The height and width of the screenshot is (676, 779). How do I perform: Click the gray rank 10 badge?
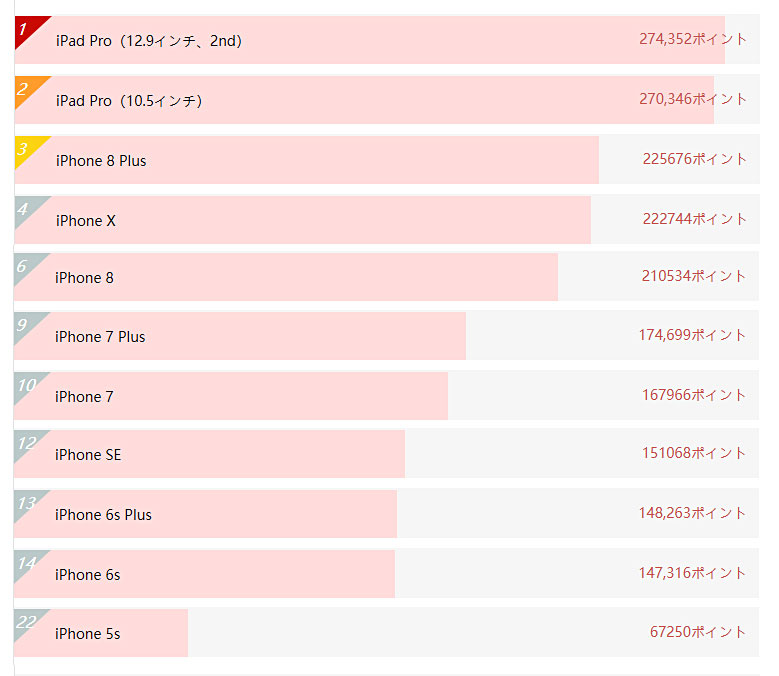[x=26, y=385]
